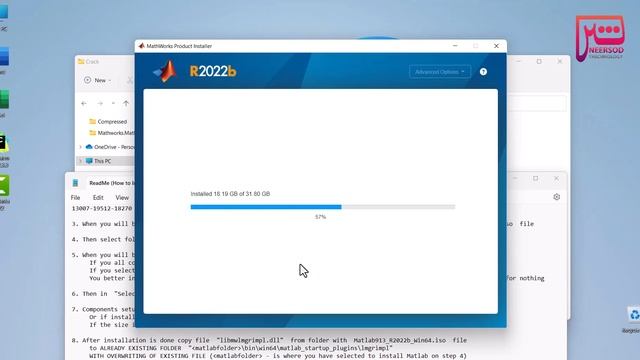Screen dimensions: 640x360
Task: Go up one folder in explorer
Action: click(126, 103)
